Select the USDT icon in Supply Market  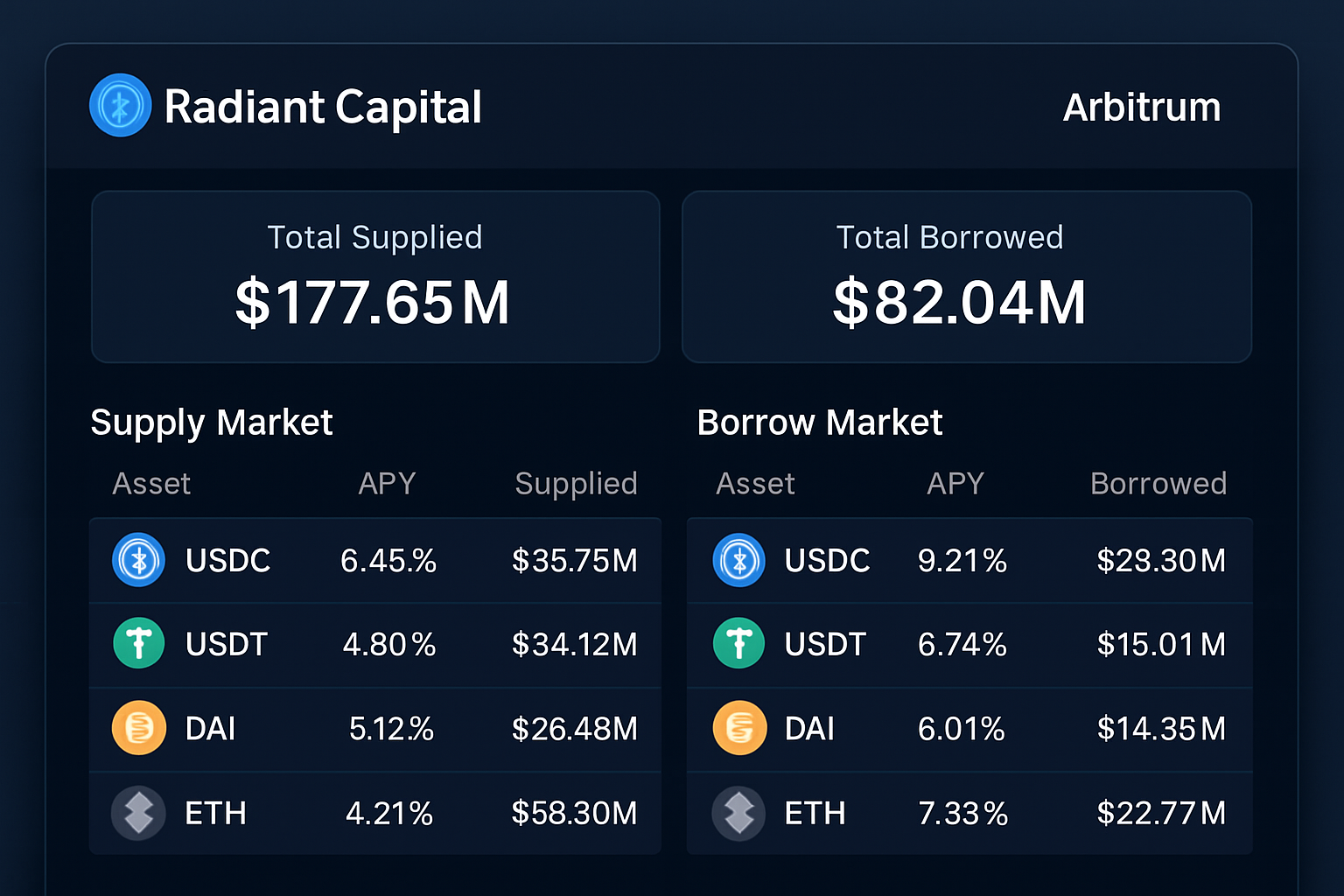[138, 644]
